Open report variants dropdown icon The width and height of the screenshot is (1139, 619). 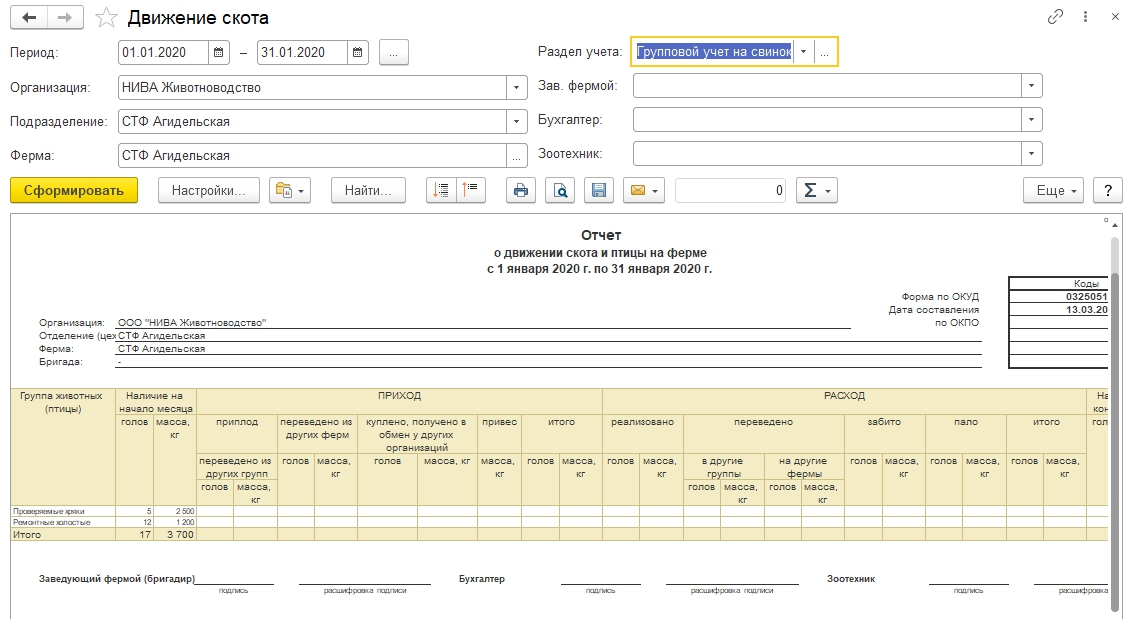click(x=290, y=190)
